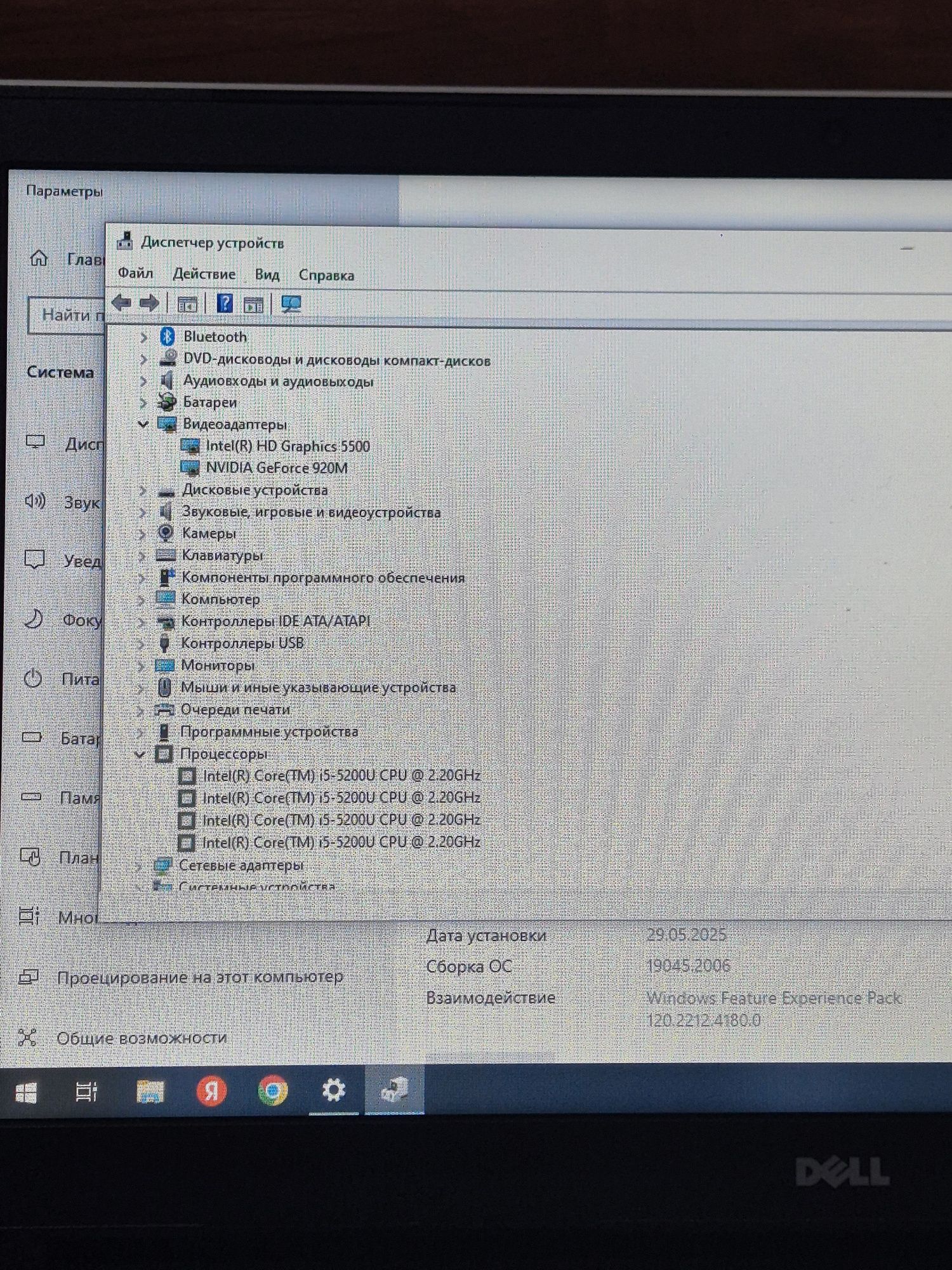Expand the Bluetooth category

click(143, 337)
